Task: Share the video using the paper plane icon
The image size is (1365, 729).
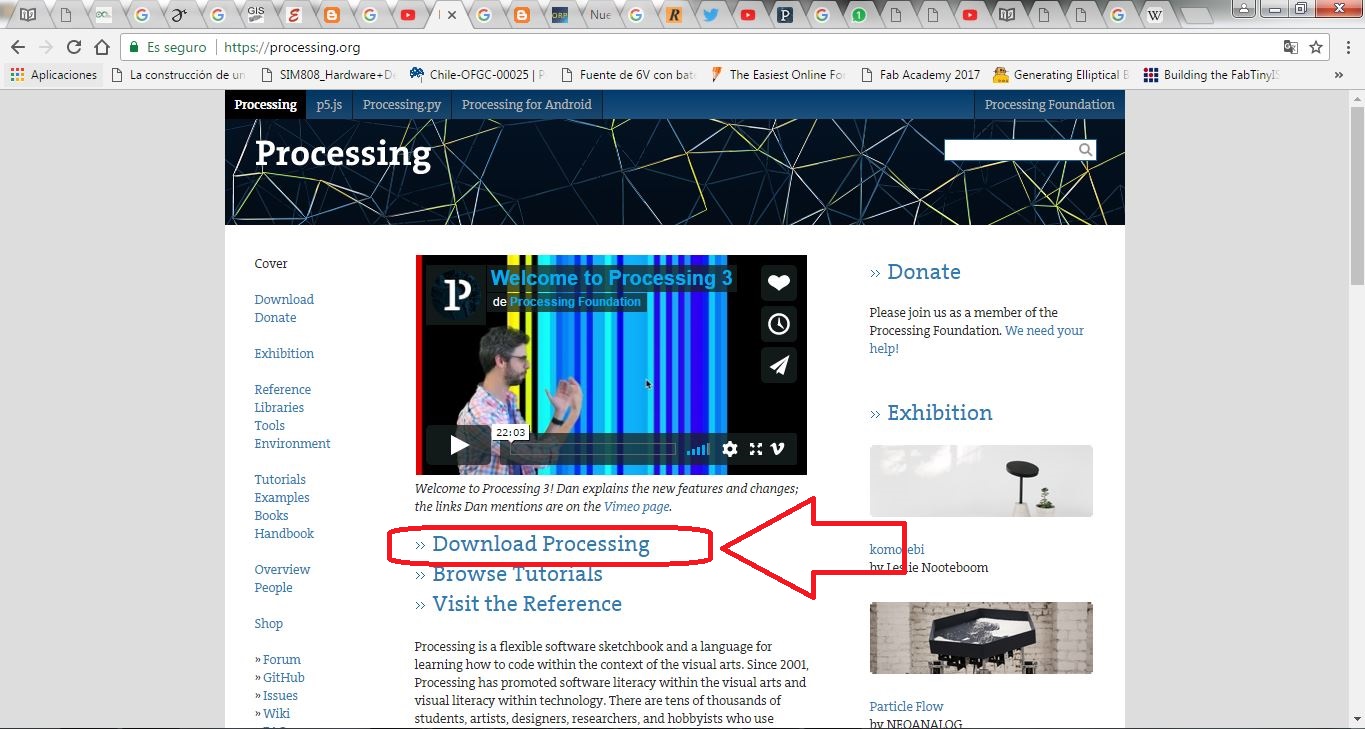Action: pyautogui.click(x=779, y=365)
